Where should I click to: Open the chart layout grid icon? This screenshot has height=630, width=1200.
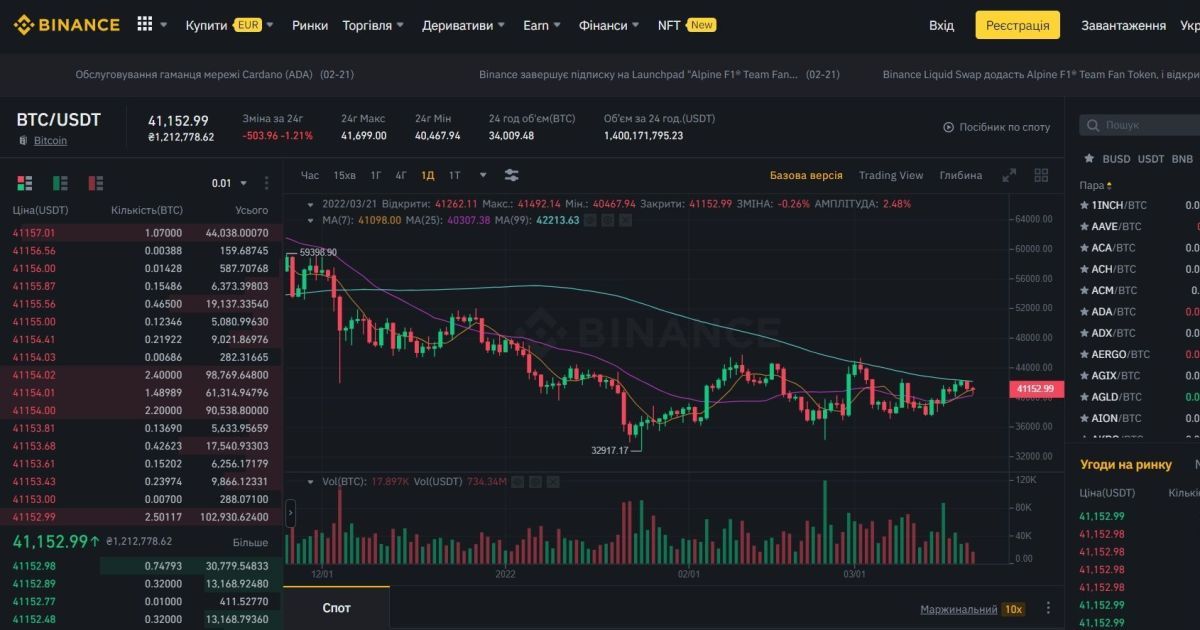coord(1041,175)
